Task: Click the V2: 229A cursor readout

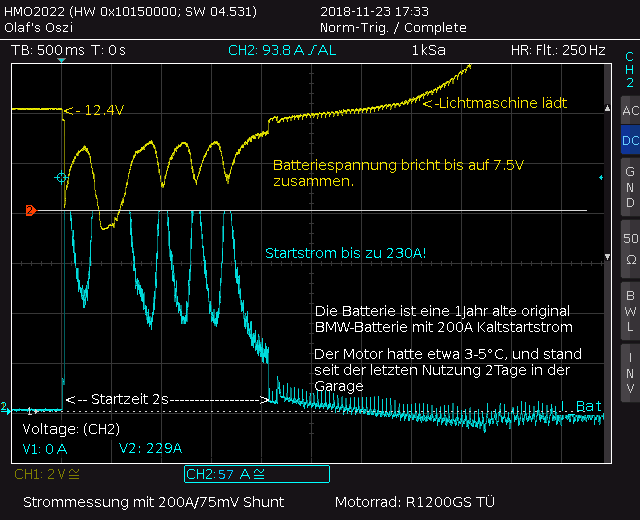Action: point(150,448)
